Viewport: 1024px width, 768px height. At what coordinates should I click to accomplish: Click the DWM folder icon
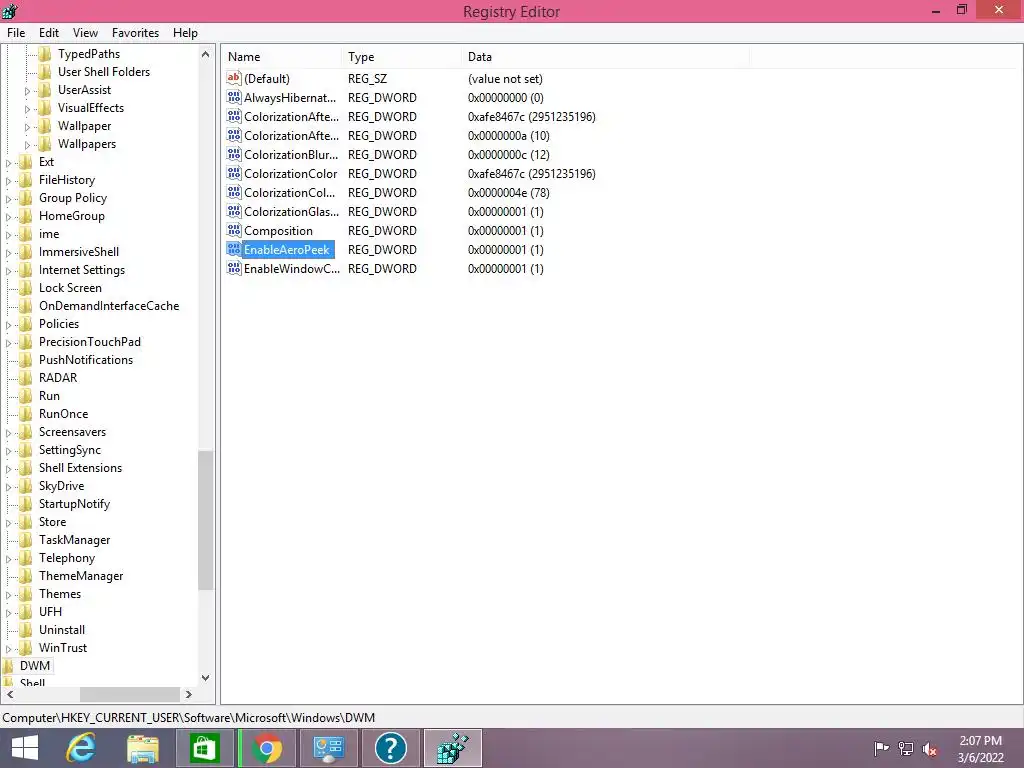click(x=8, y=666)
